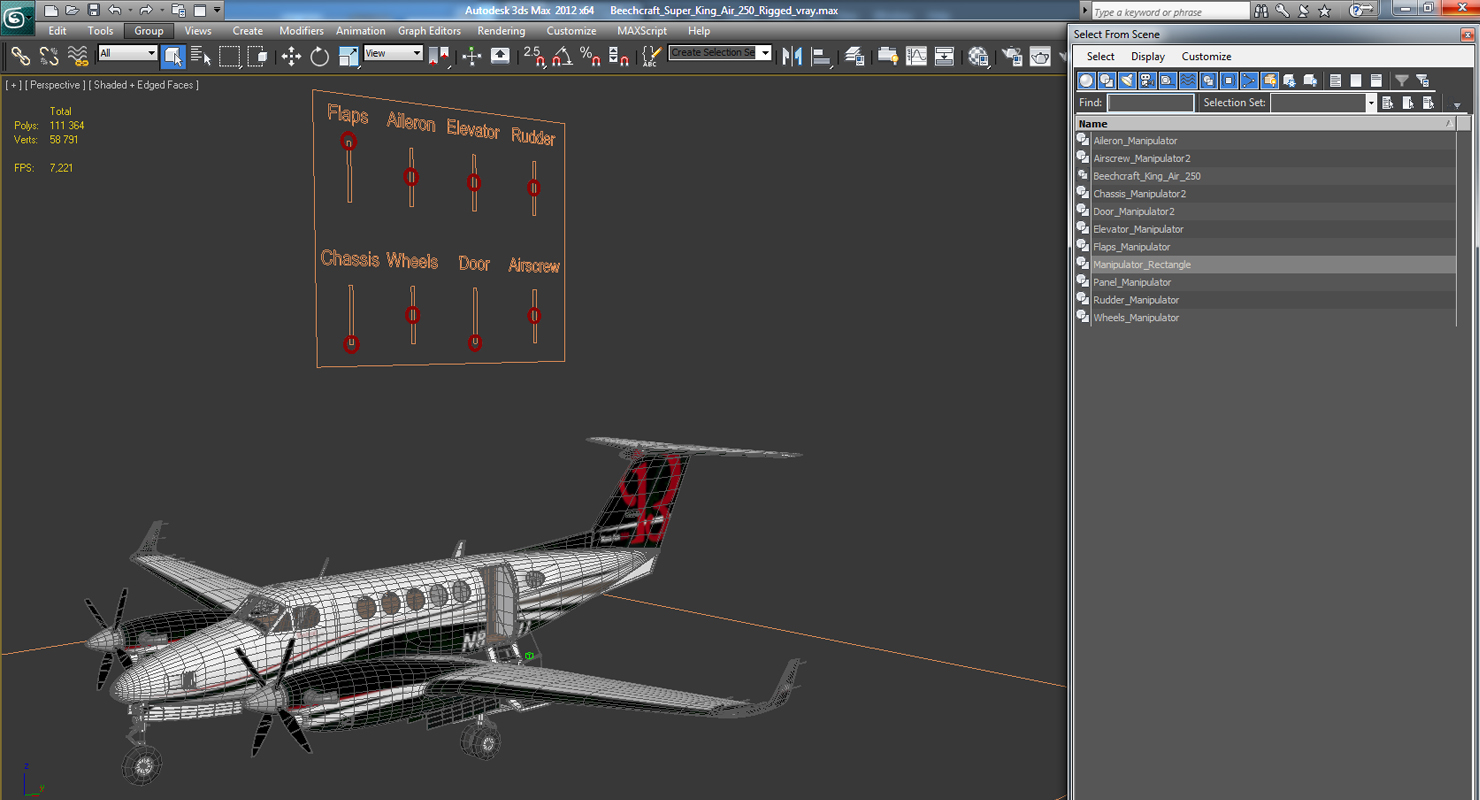Expand the Undo history dropdown arrow
The width and height of the screenshot is (1480, 800).
[x=129, y=10]
